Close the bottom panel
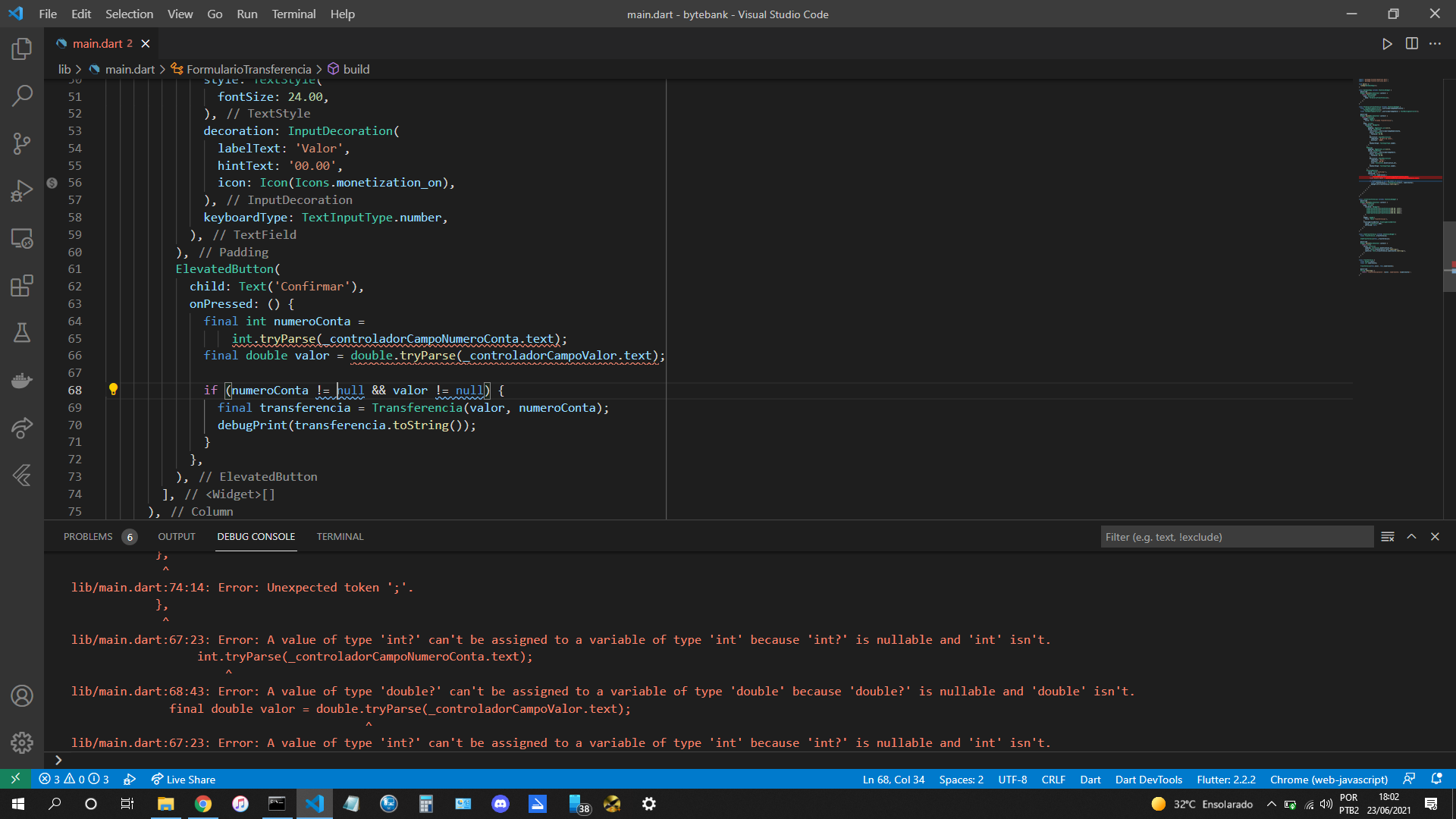Image resolution: width=1456 pixels, height=819 pixels. 1435,537
